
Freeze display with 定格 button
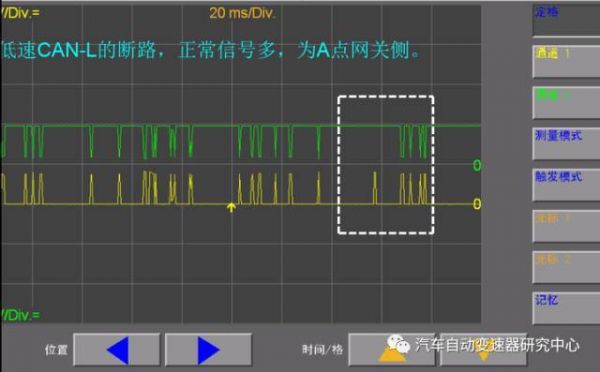pyautogui.click(x=566, y=20)
